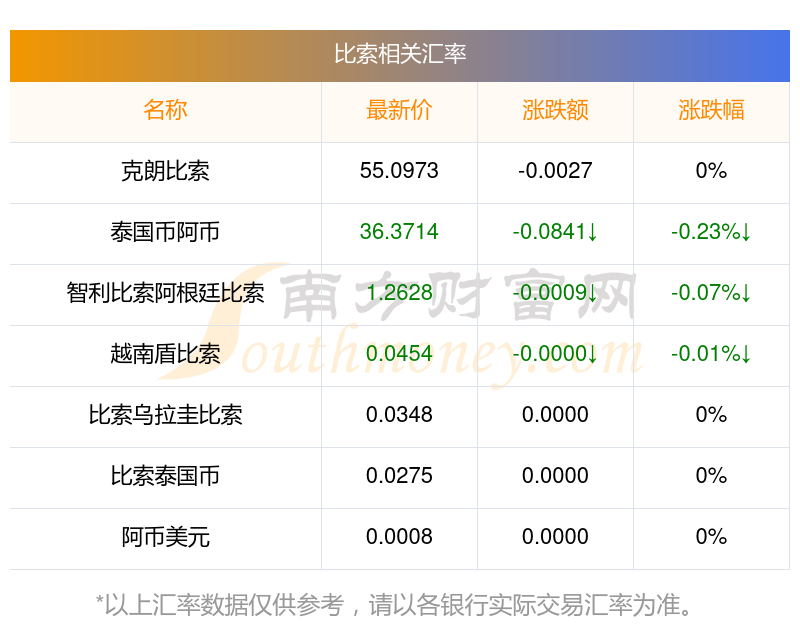Click the 0% cell in 克朗比索 row
Image resolution: width=800 pixels, height=637 pixels.
(711, 171)
